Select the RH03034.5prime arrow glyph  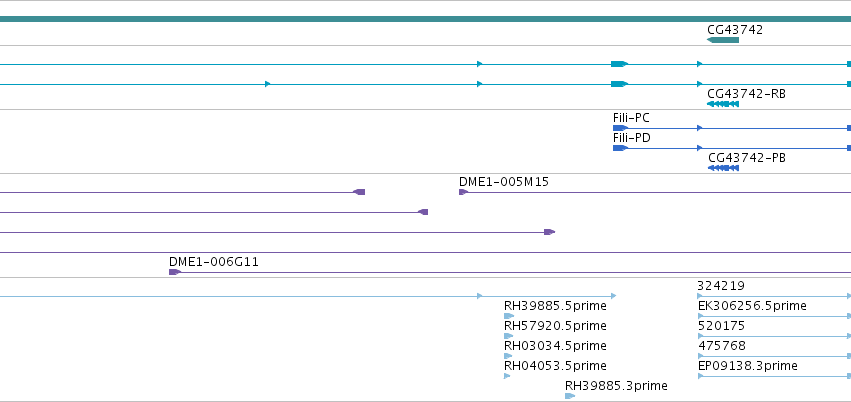(x=507, y=356)
